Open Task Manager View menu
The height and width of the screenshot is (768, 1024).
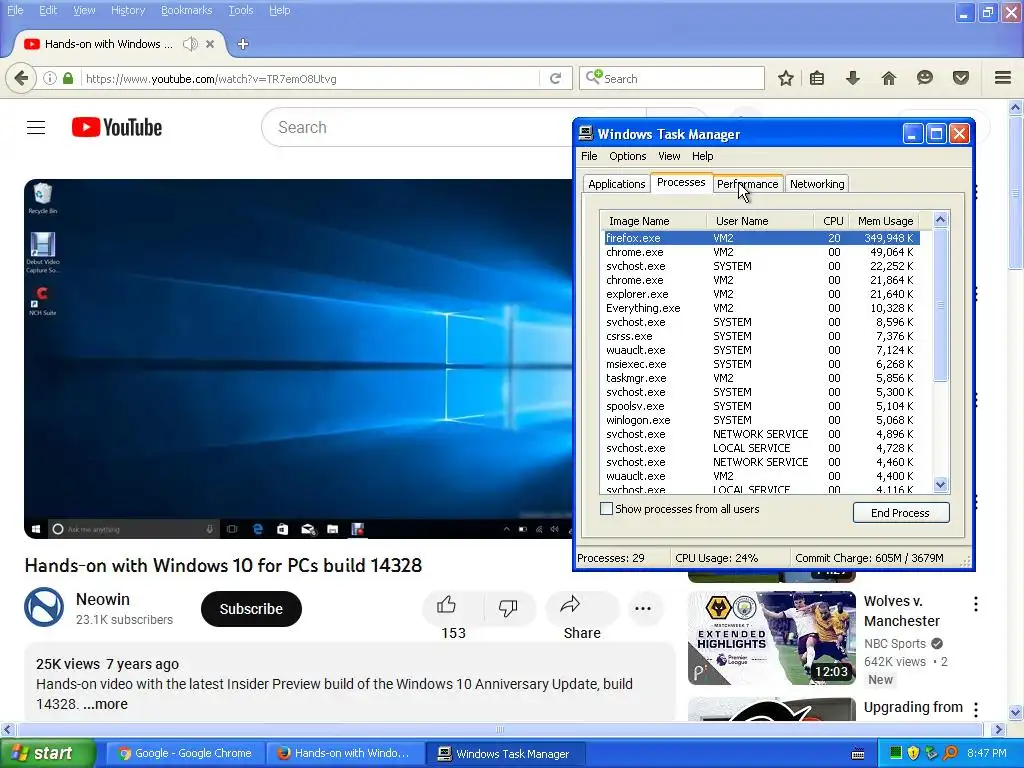click(669, 156)
